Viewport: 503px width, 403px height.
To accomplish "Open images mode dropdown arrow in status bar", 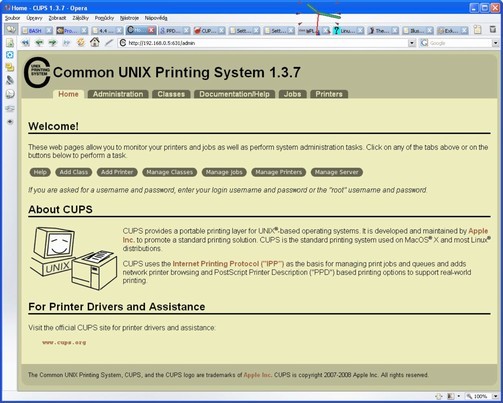I will [x=459, y=396].
